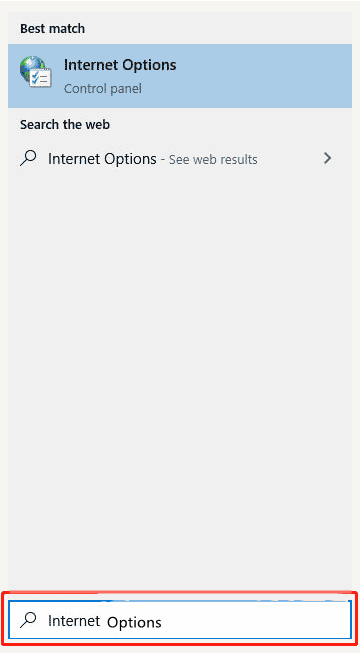Viewport: 361px width, 657px height.
Task: Click blank space right of Control panel
Action: pyautogui.click(x=245, y=88)
